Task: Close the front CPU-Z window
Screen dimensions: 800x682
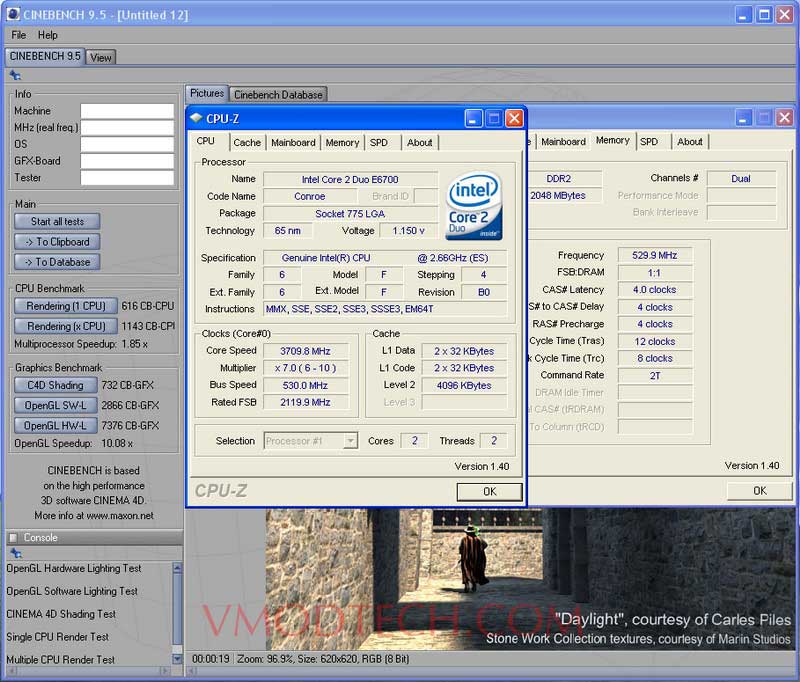Action: click(514, 119)
